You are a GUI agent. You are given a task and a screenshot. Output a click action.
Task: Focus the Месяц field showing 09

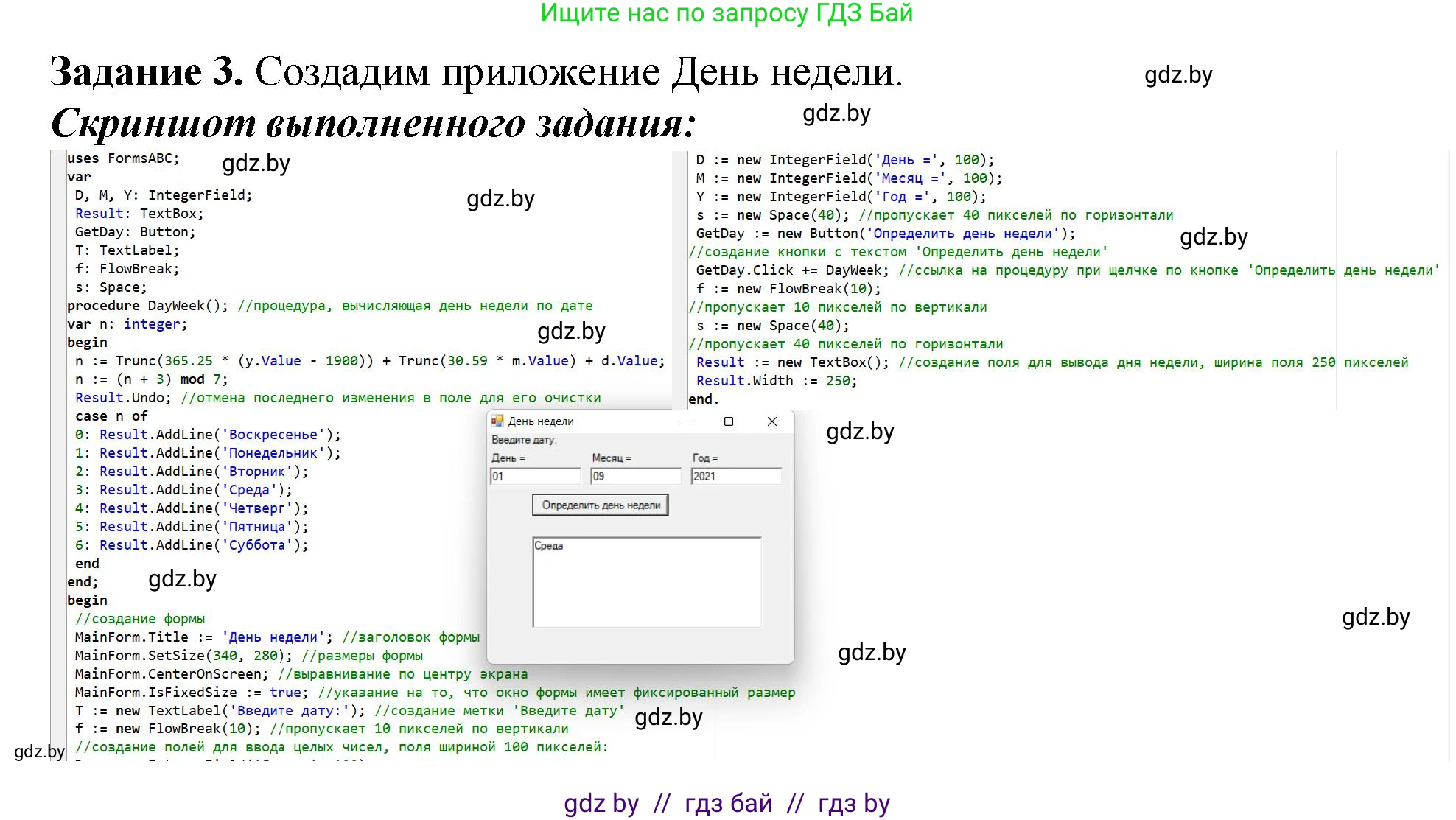click(x=635, y=476)
